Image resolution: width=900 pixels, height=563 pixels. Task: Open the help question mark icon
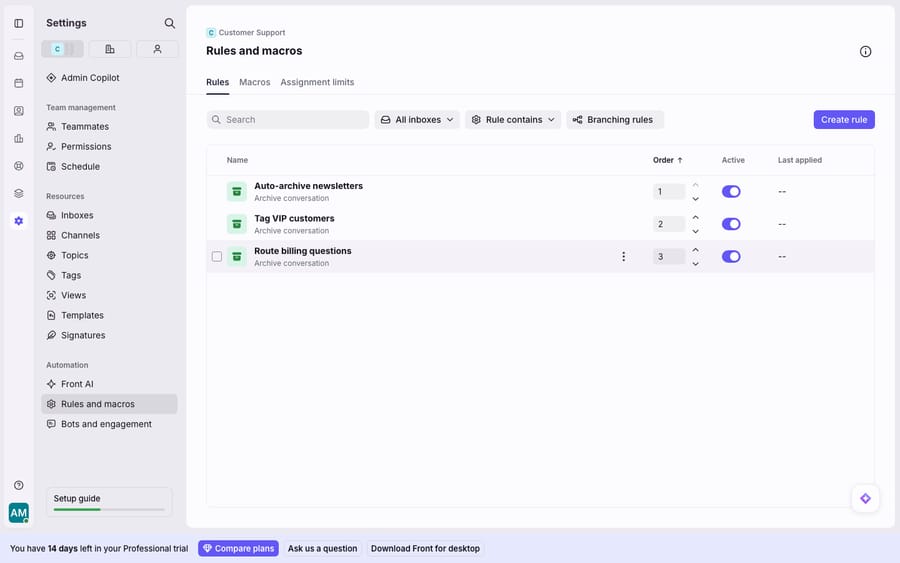tap(19, 485)
